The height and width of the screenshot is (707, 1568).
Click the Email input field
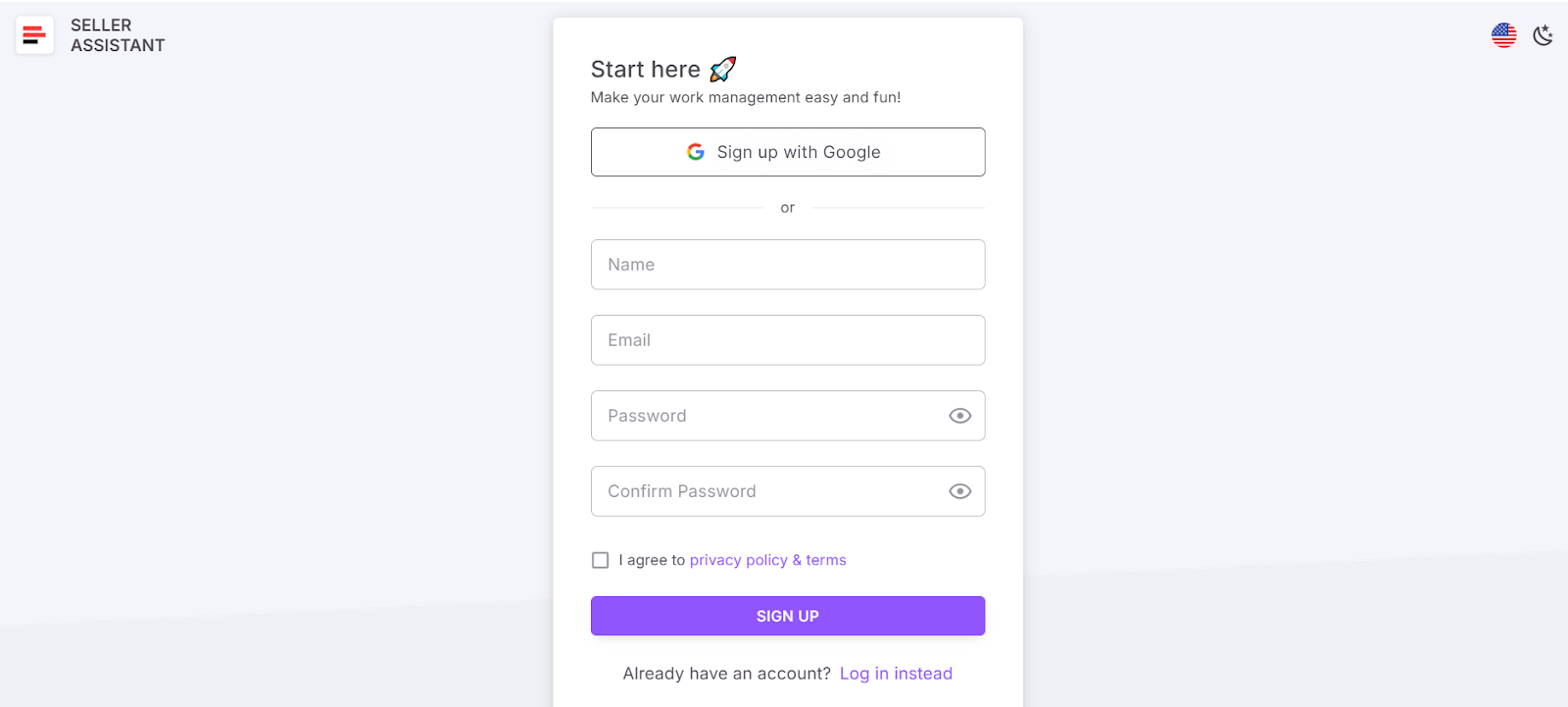[x=787, y=339]
